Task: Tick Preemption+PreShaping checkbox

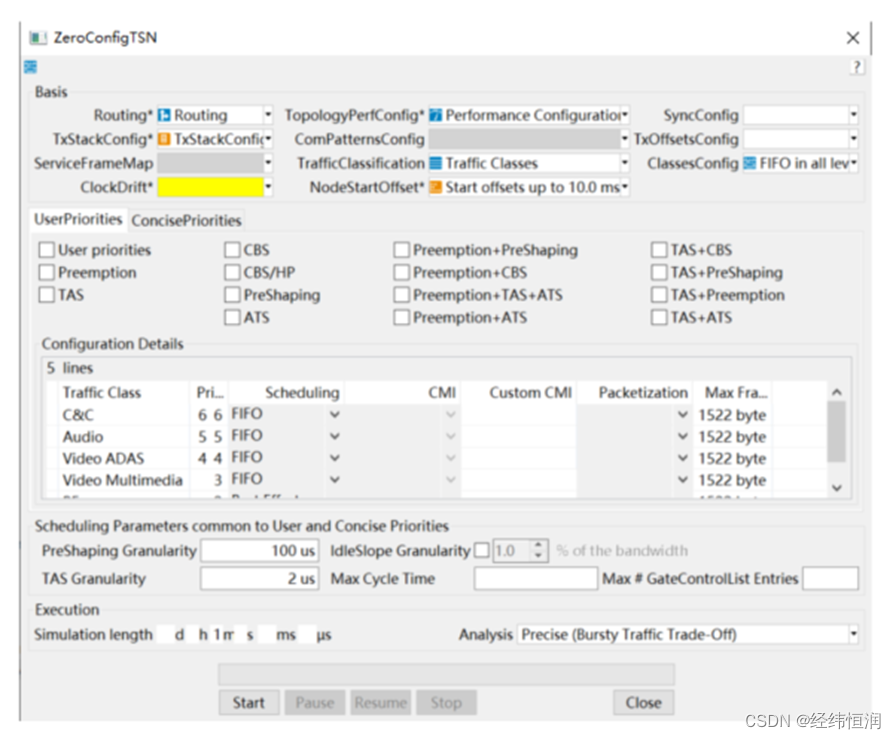Action: 402,250
